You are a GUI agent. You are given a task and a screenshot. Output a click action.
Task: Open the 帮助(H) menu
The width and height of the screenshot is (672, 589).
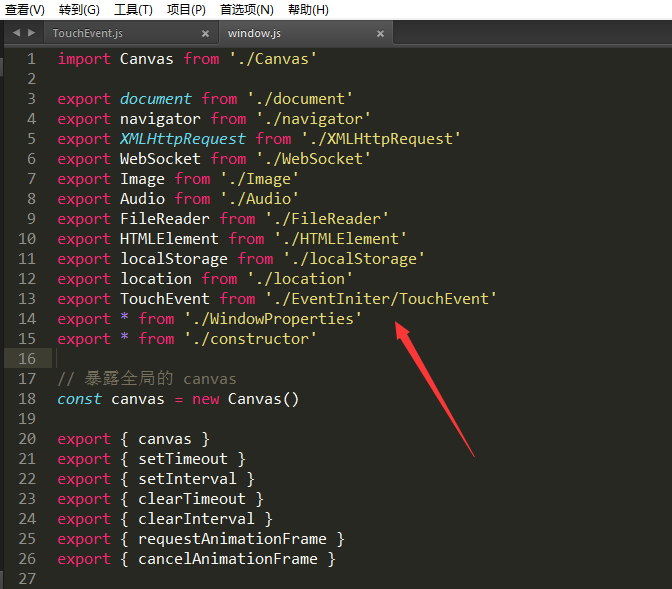point(309,9)
